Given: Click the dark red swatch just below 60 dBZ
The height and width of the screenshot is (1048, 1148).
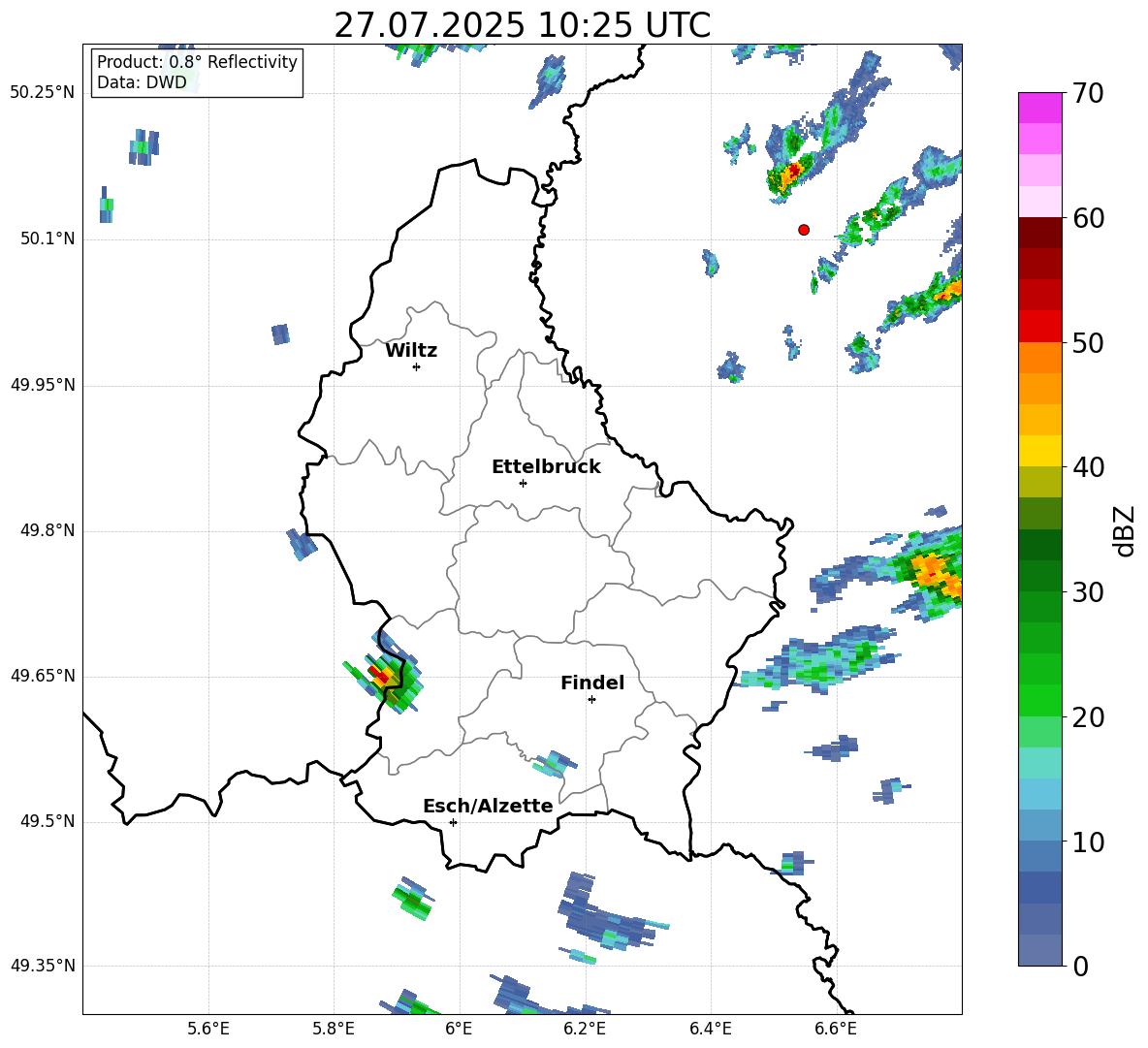Looking at the screenshot, I should pos(1039,233).
